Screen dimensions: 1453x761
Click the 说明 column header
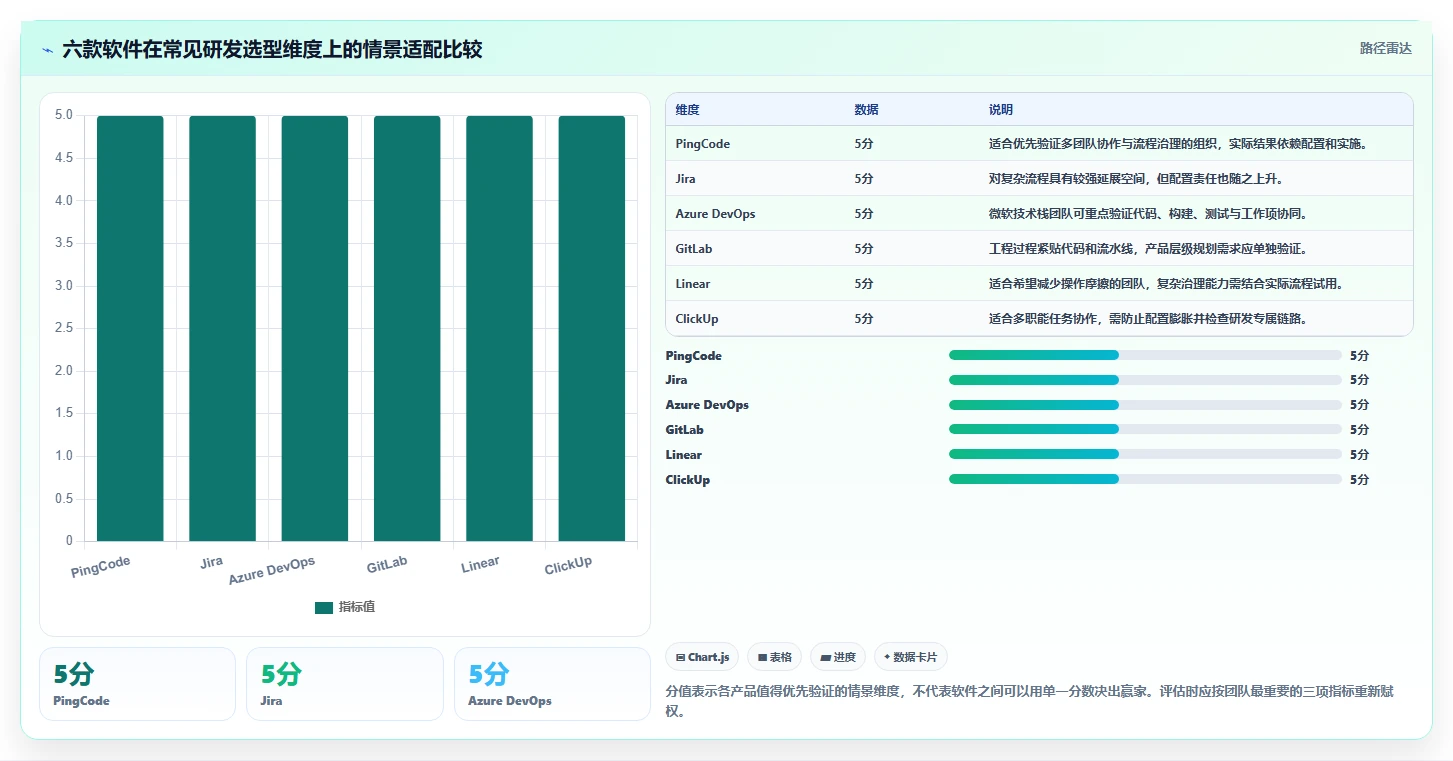(x=1001, y=109)
